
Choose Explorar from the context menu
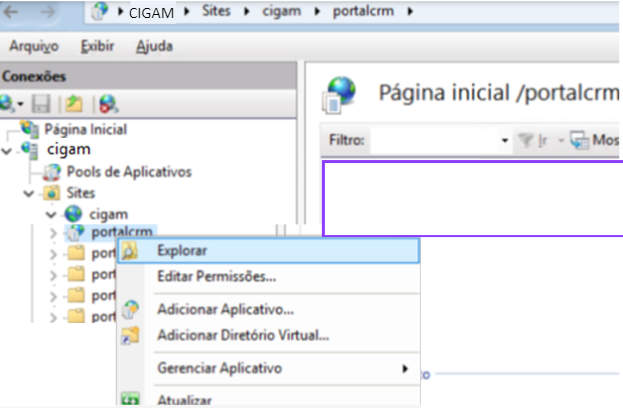click(x=269, y=251)
